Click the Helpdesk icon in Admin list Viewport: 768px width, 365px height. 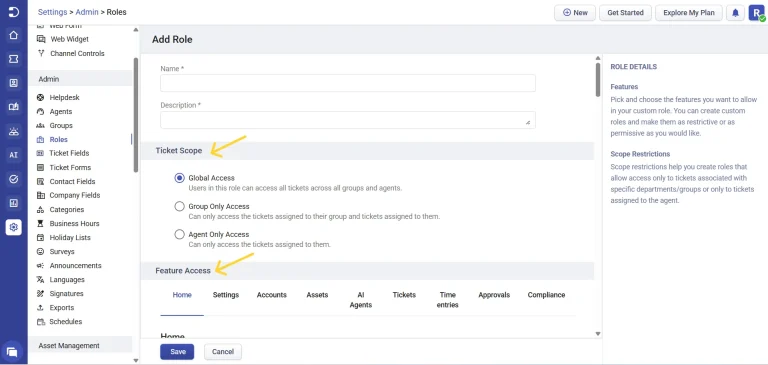(x=40, y=97)
